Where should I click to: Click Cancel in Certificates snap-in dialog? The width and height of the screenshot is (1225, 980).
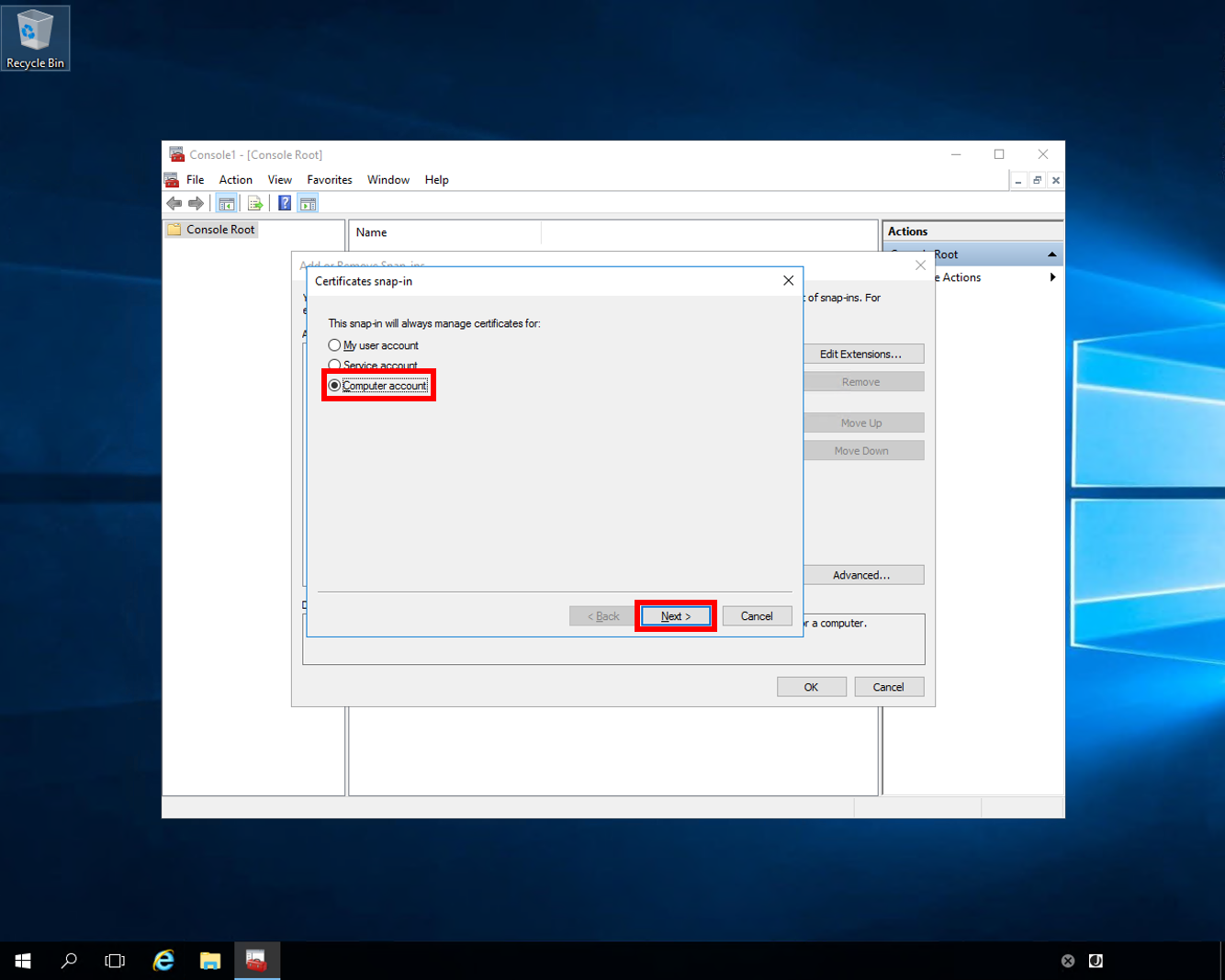(x=757, y=616)
